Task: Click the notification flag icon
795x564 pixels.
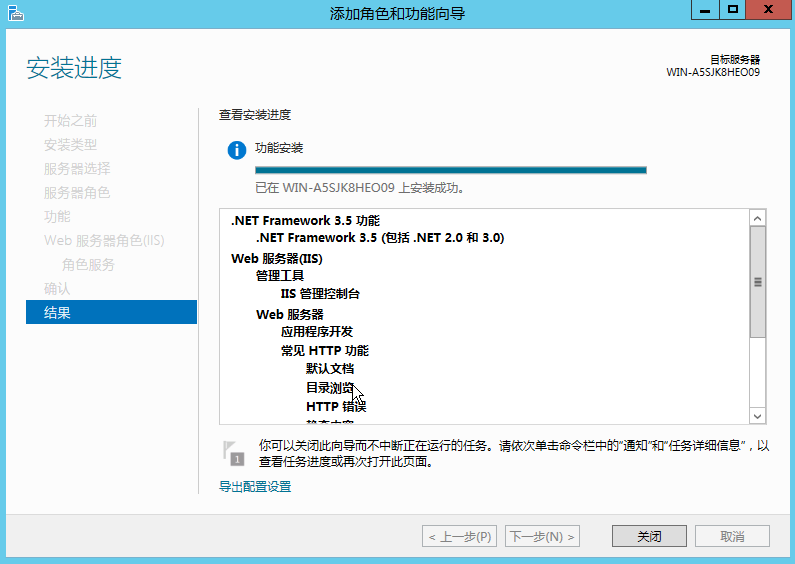Action: pos(233,453)
